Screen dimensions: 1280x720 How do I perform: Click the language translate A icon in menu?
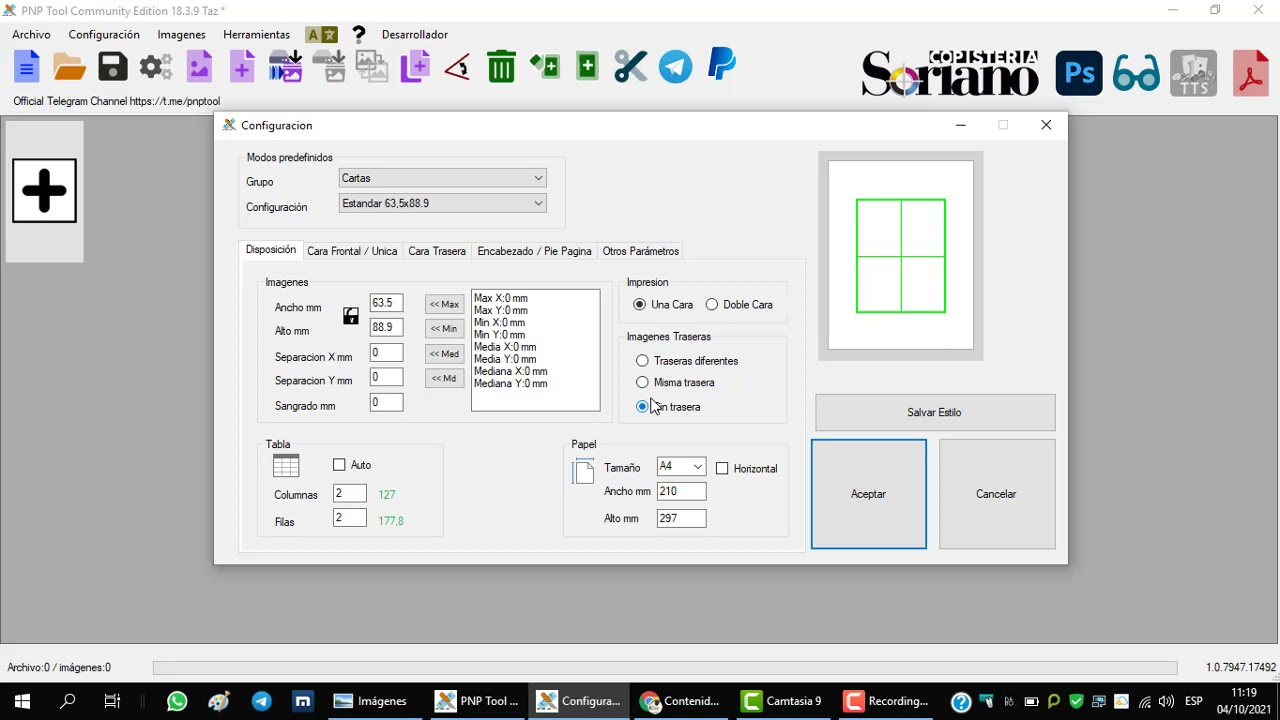coord(321,34)
